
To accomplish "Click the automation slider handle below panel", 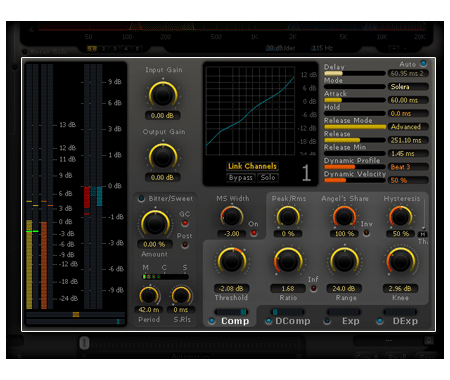I will click(x=84, y=343).
